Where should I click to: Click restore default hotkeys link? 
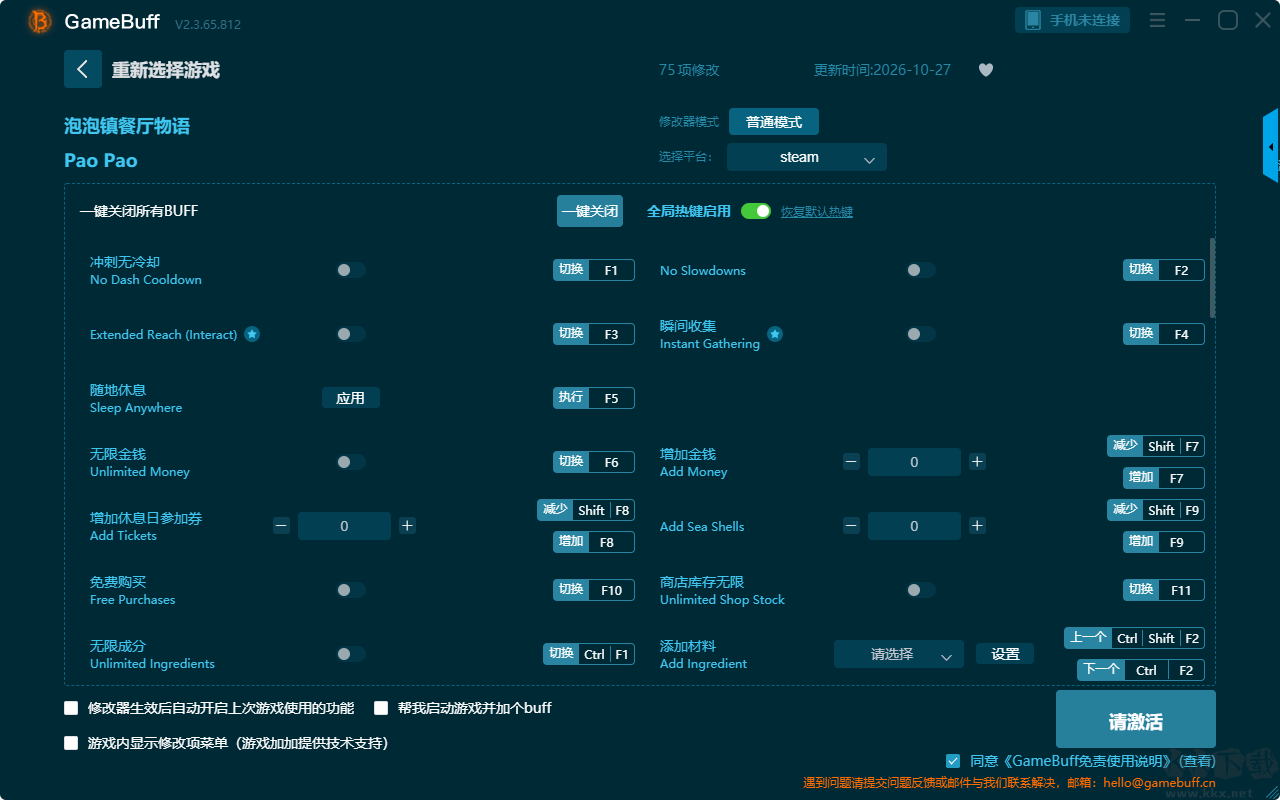817,212
